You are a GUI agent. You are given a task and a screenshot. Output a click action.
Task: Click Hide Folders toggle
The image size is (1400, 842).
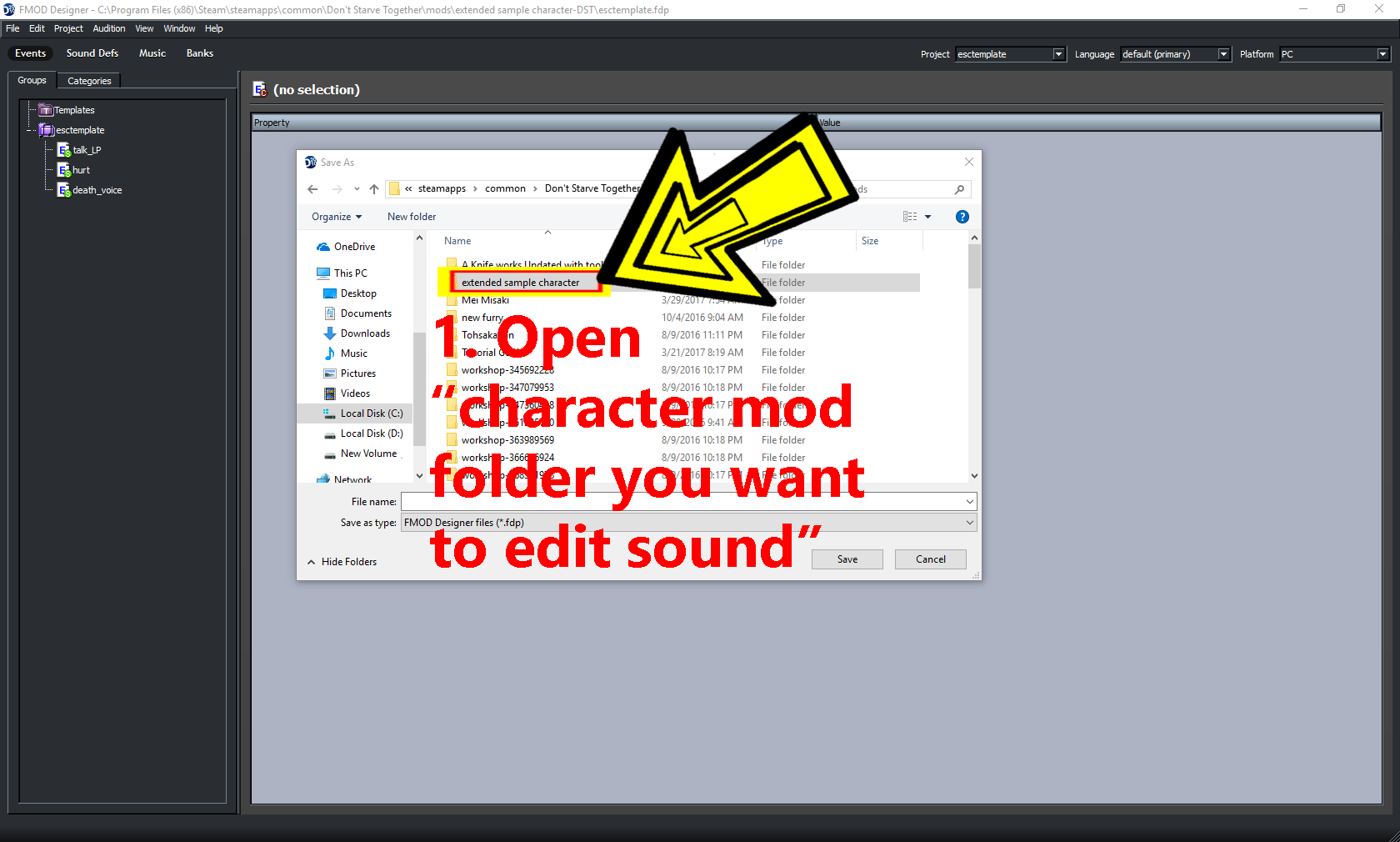click(x=342, y=562)
